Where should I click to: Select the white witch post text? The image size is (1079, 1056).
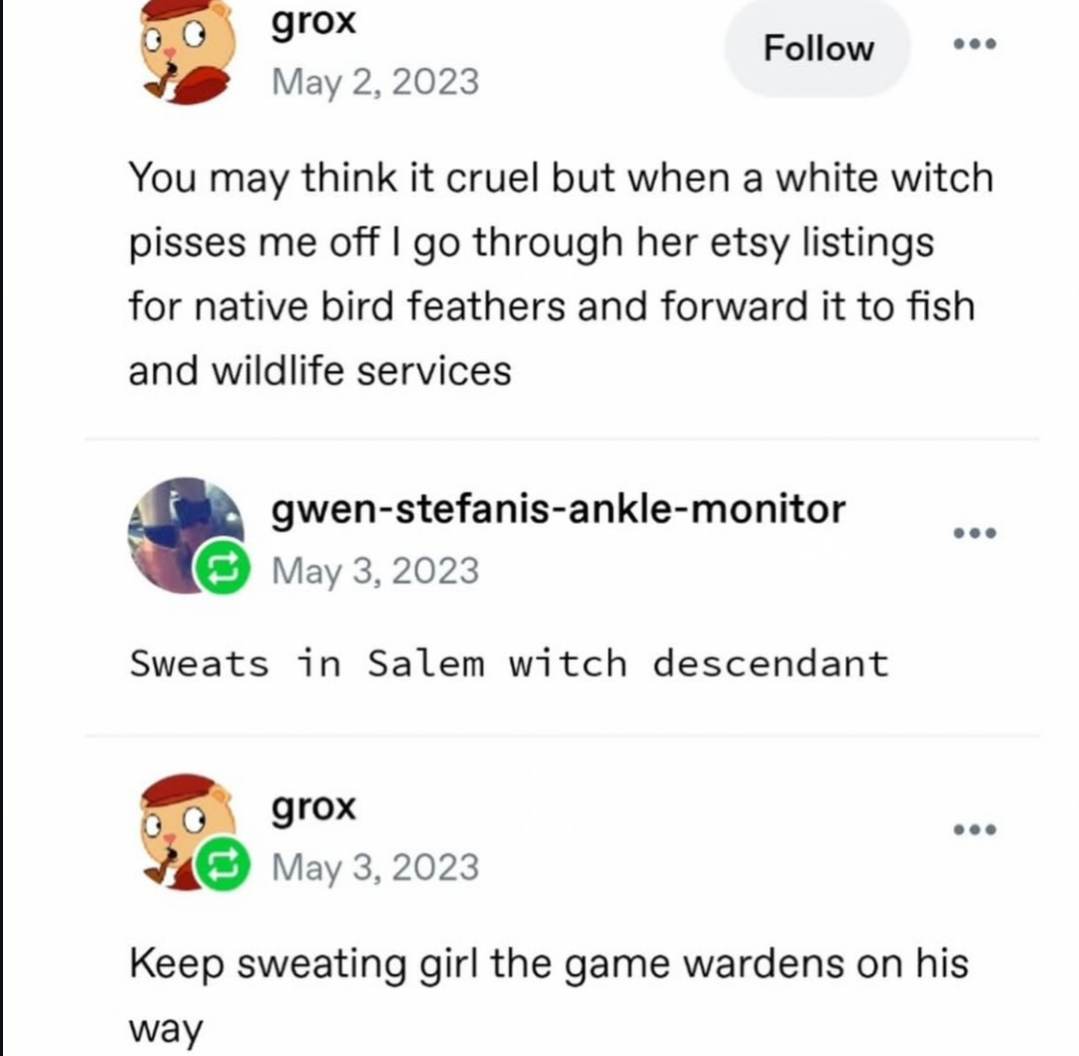pos(561,274)
